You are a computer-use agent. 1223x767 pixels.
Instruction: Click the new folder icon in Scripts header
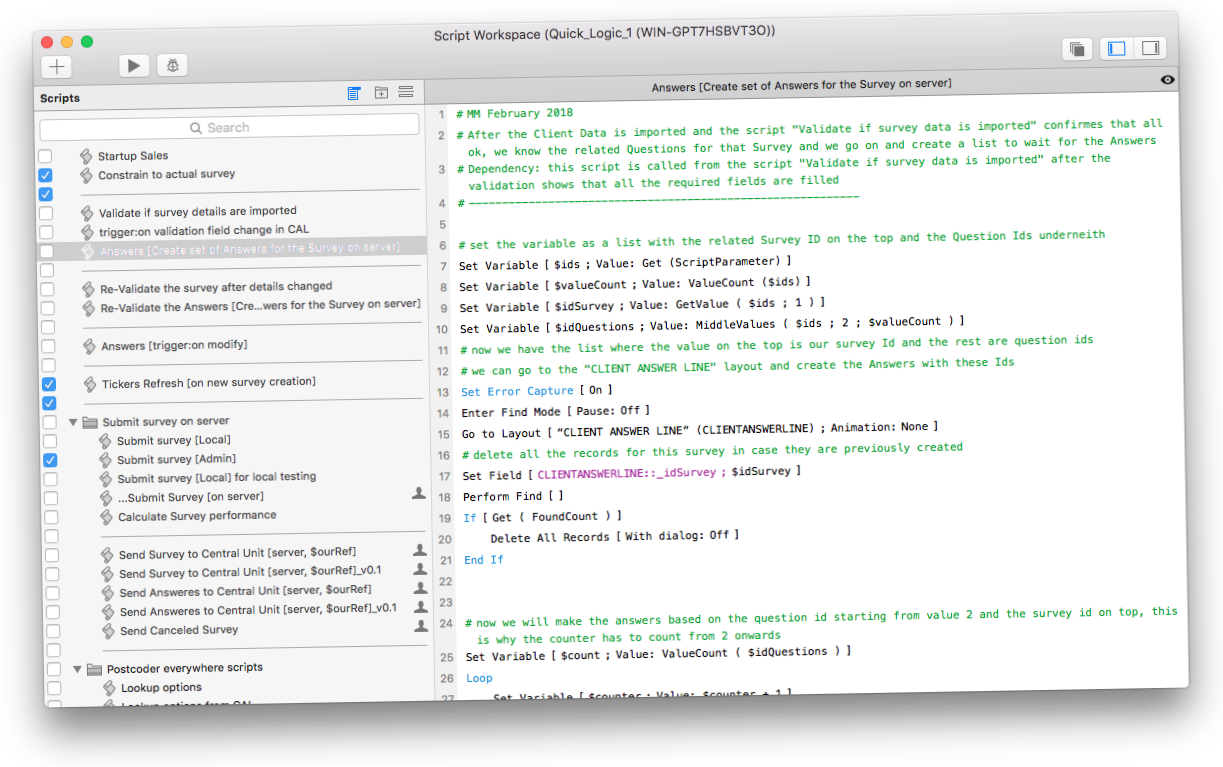point(381,93)
